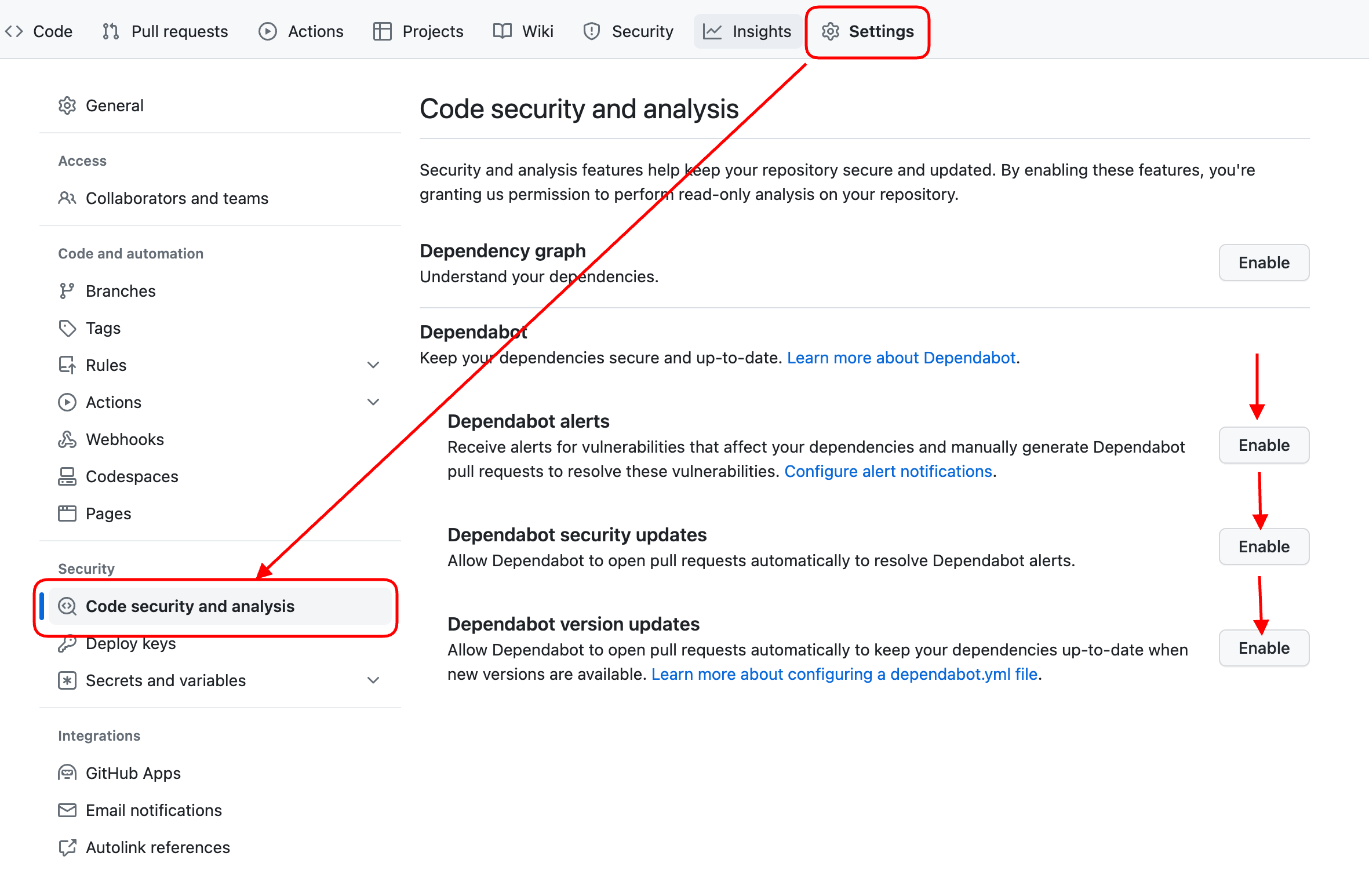
Task: Open Tags settings
Action: [220, 328]
